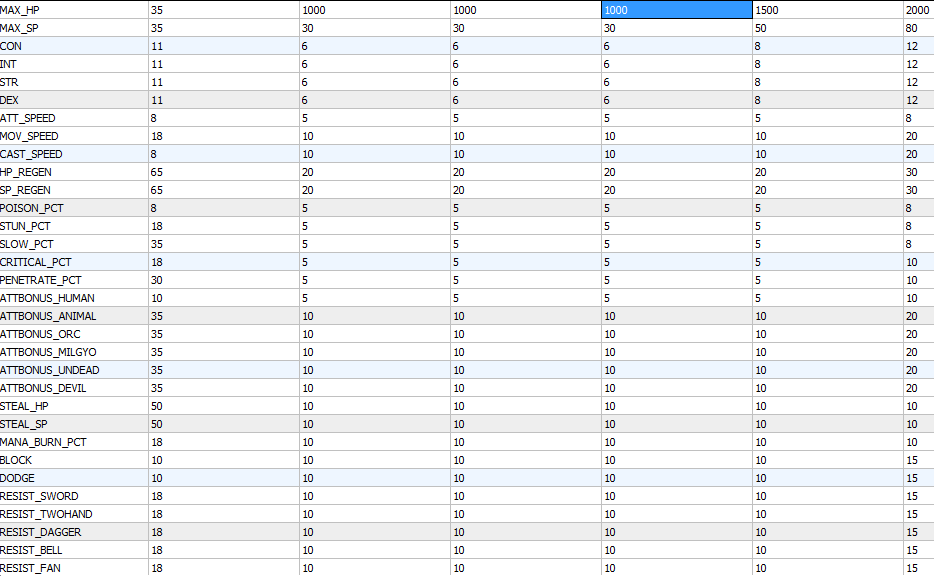This screenshot has height=576, width=934.
Task: Select the ATT_SPEED row label
Action: (x=27, y=118)
